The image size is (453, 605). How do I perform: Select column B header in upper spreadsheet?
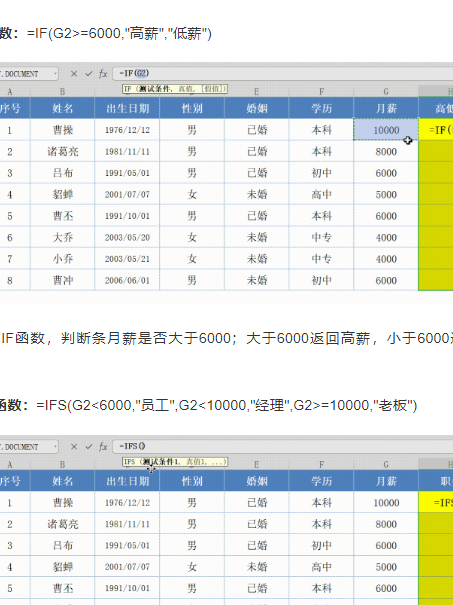point(63,92)
